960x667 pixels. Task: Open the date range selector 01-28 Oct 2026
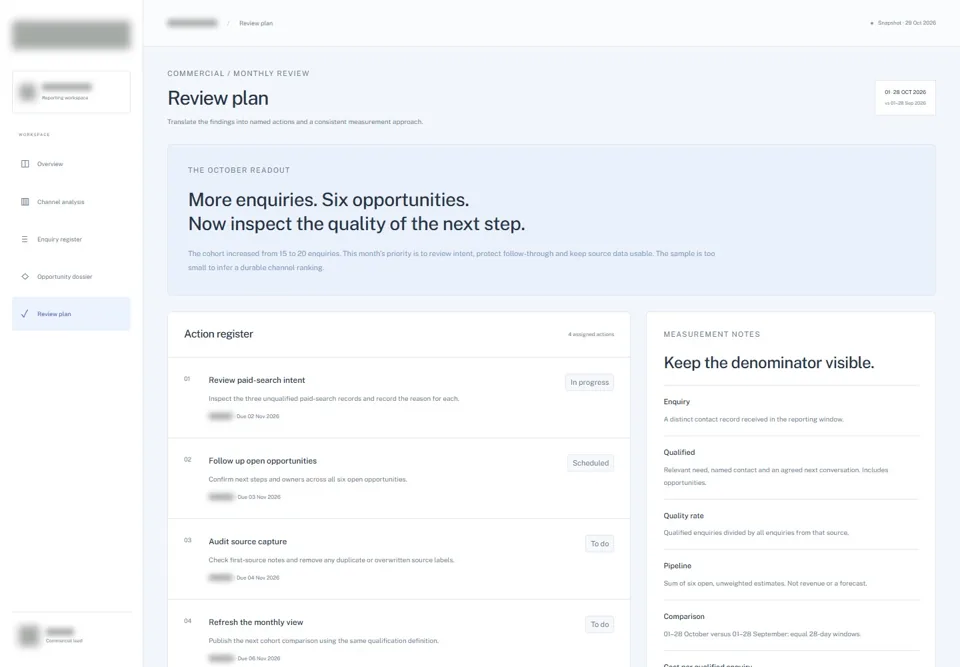click(x=905, y=97)
